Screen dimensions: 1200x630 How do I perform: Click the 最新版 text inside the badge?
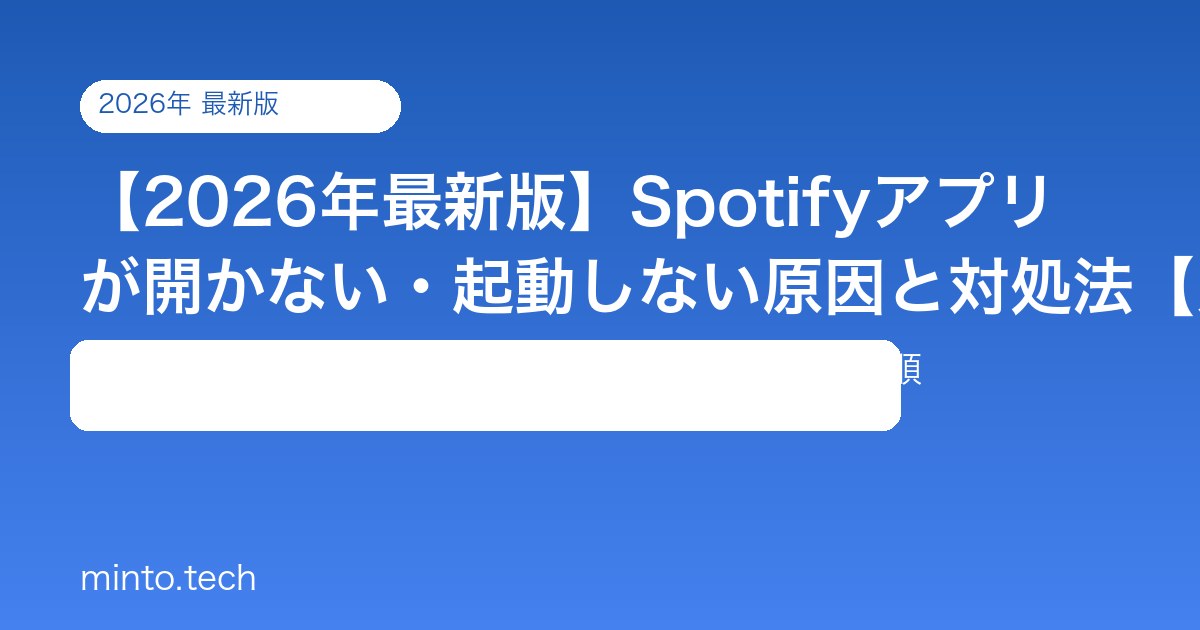[241, 104]
